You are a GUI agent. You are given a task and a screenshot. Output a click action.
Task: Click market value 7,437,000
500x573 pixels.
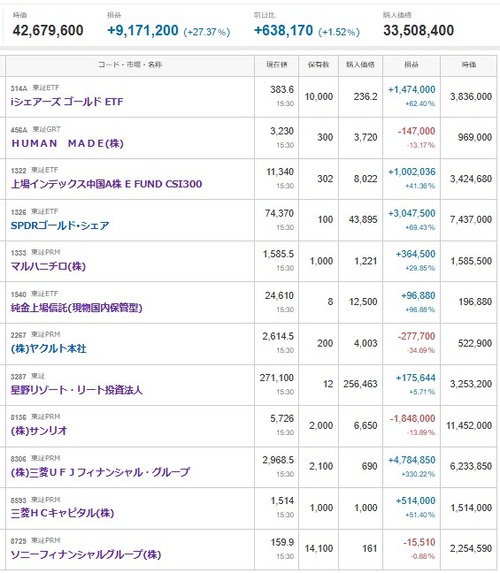pyautogui.click(x=471, y=220)
